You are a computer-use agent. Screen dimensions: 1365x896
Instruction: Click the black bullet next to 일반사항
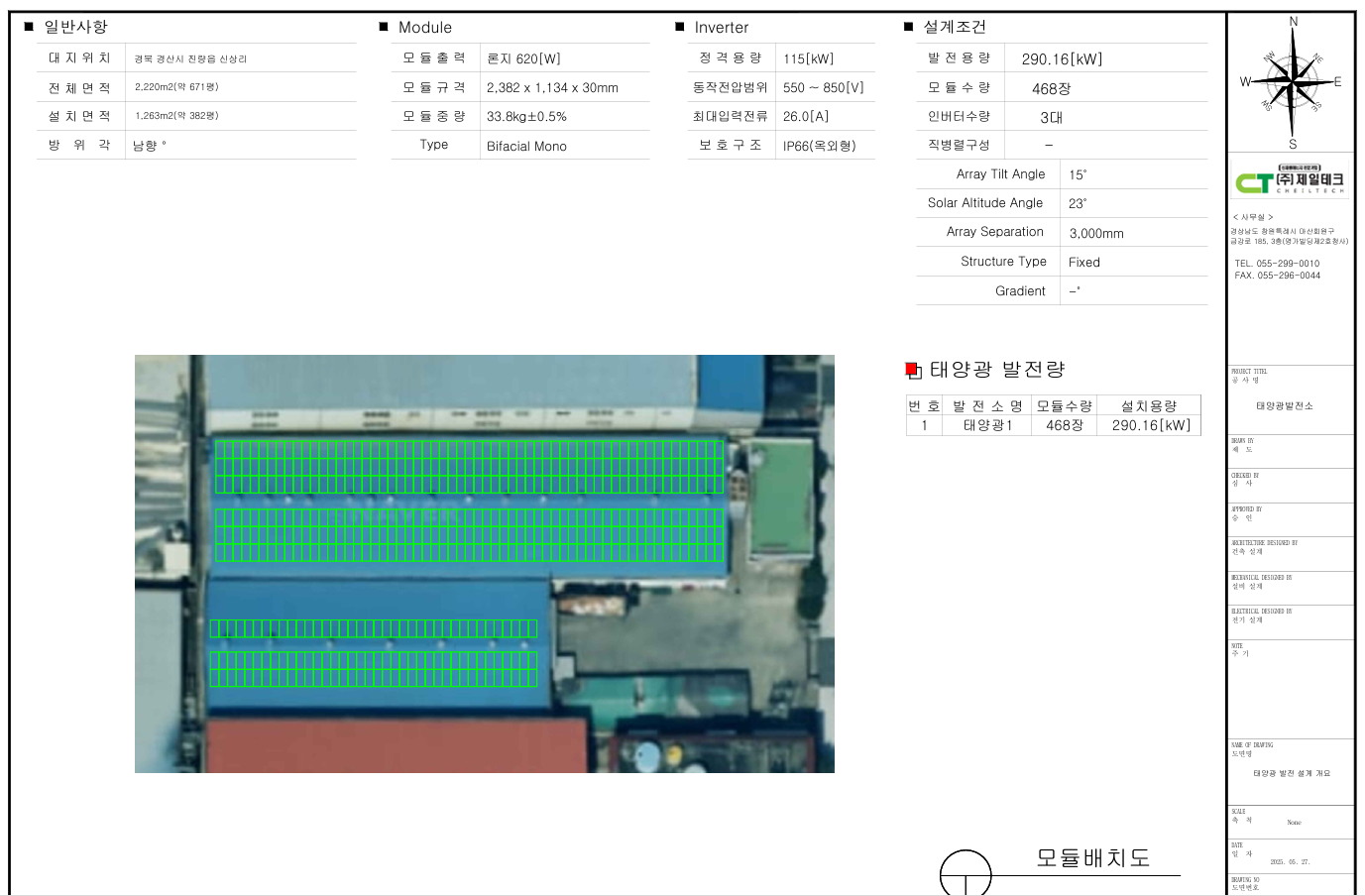tap(29, 27)
